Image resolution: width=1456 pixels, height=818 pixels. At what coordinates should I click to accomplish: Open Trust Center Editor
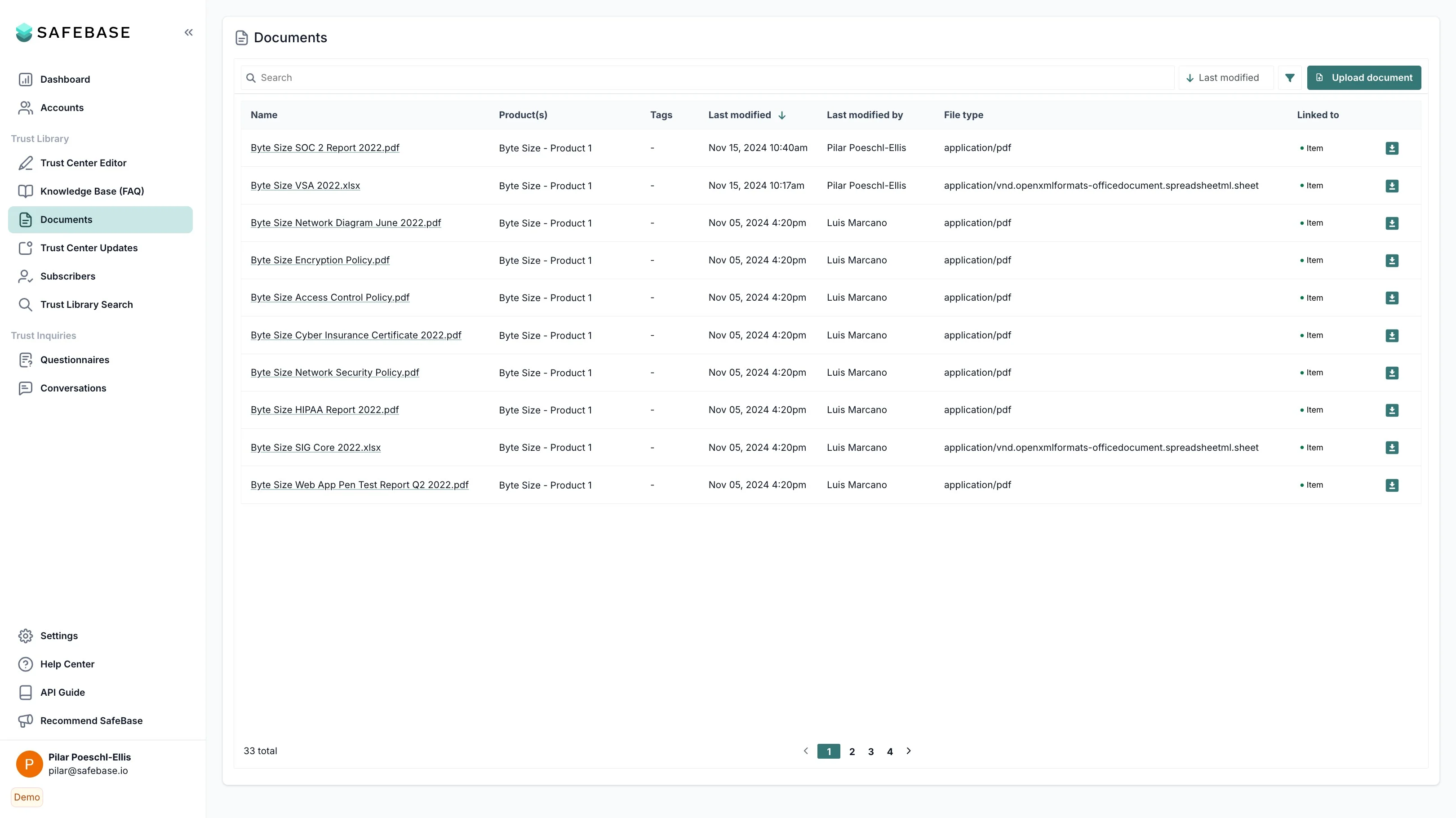[x=83, y=163]
